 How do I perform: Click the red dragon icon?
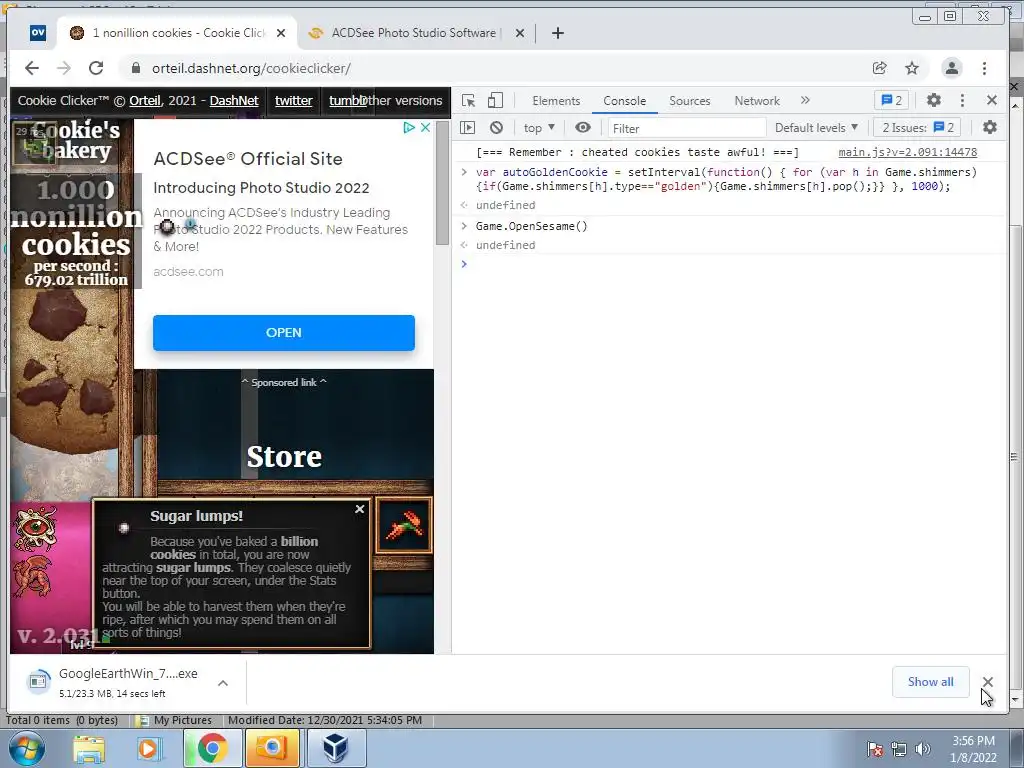click(x=35, y=576)
